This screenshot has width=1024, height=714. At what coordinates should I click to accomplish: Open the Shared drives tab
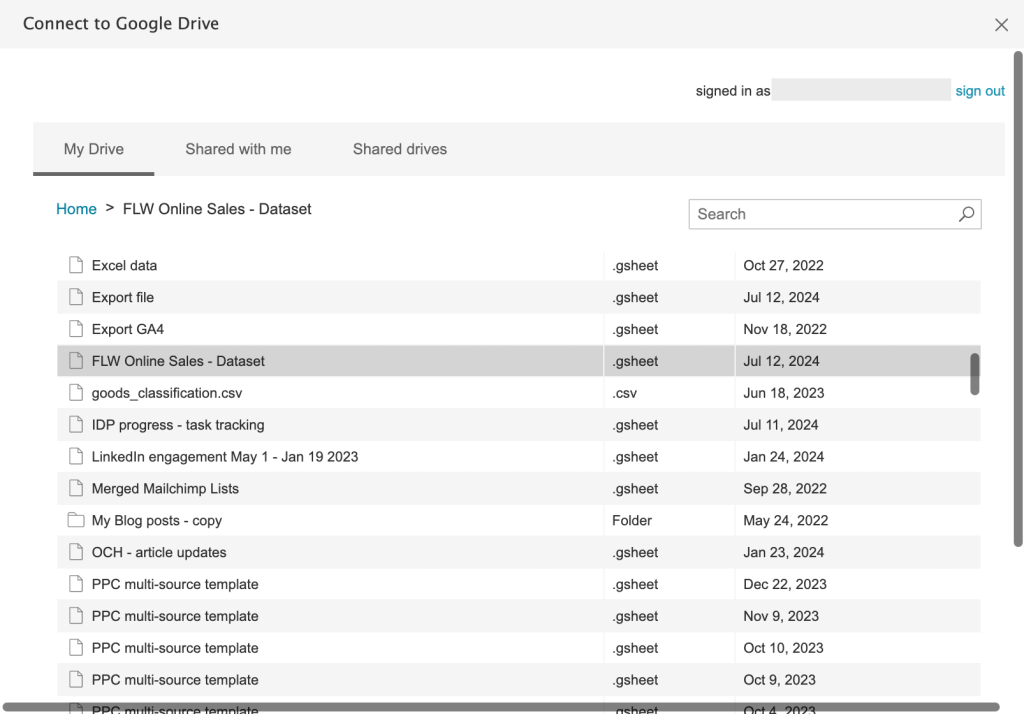400,149
